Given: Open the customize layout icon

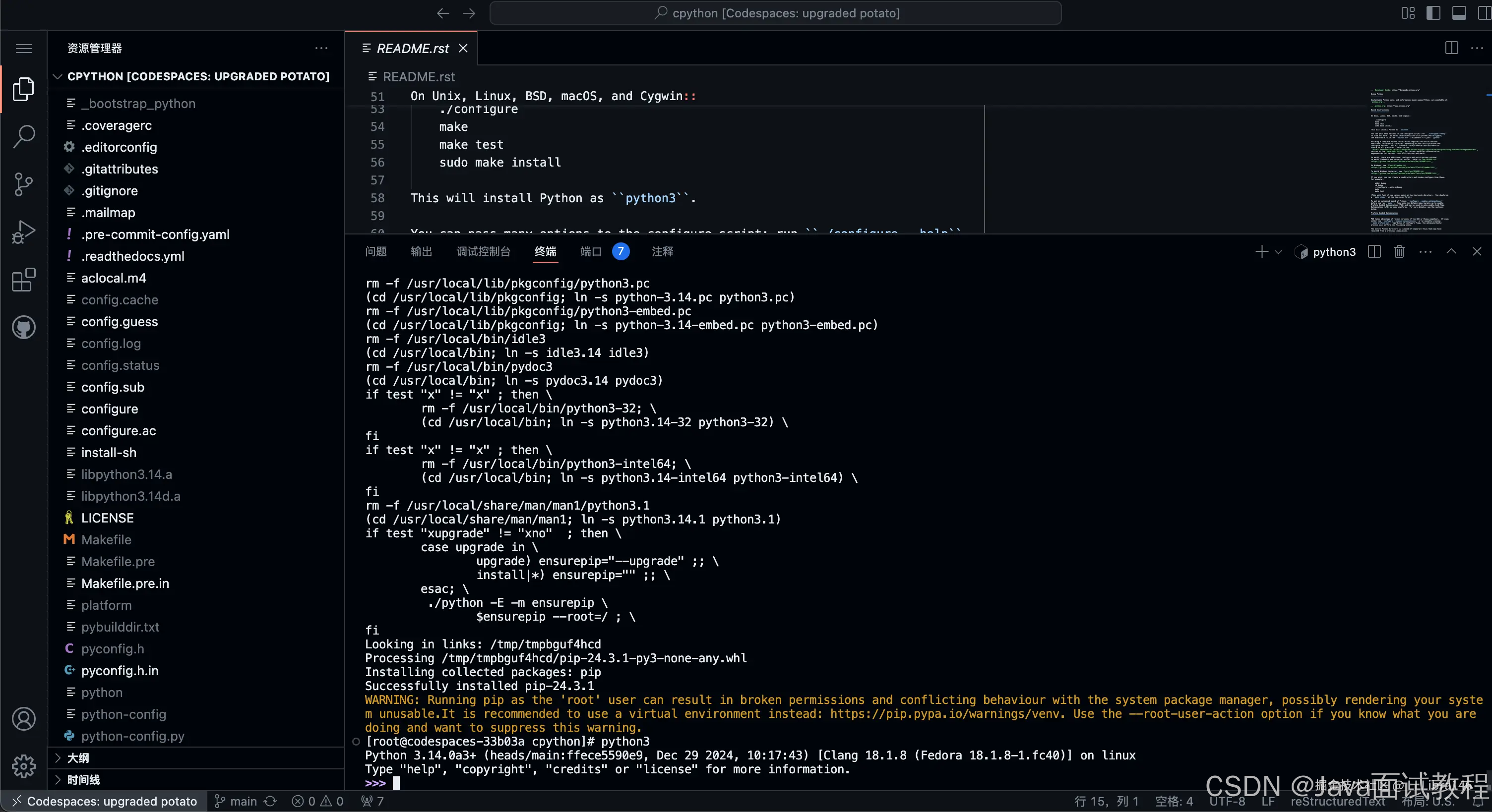Looking at the screenshot, I should pyautogui.click(x=1408, y=13).
